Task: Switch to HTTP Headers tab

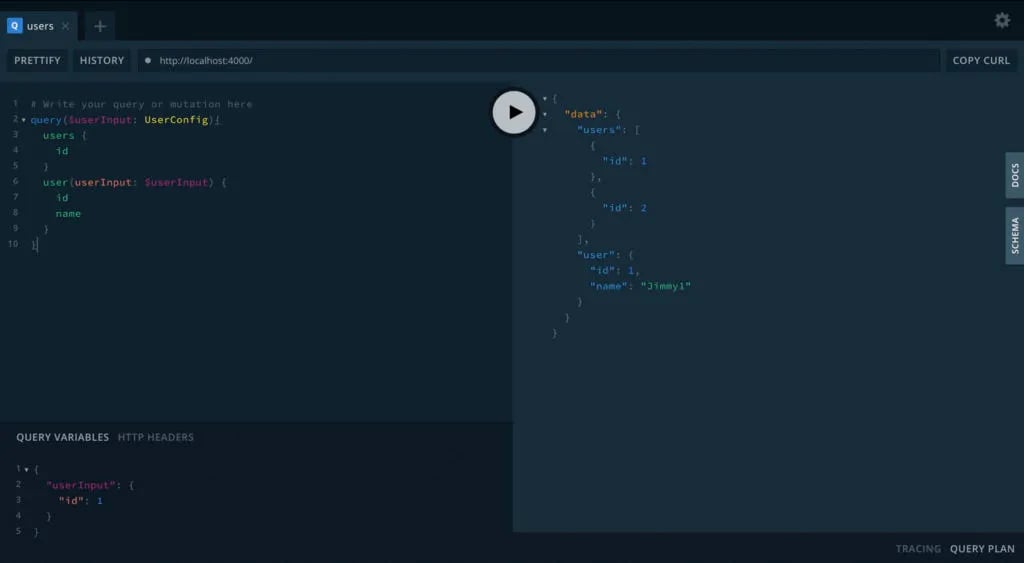Action: coord(155,437)
